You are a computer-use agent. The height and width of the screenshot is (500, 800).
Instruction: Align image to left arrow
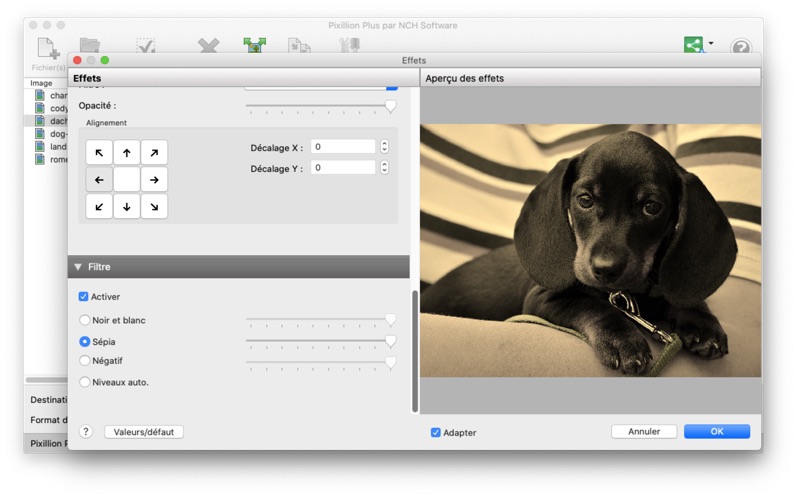click(x=99, y=180)
